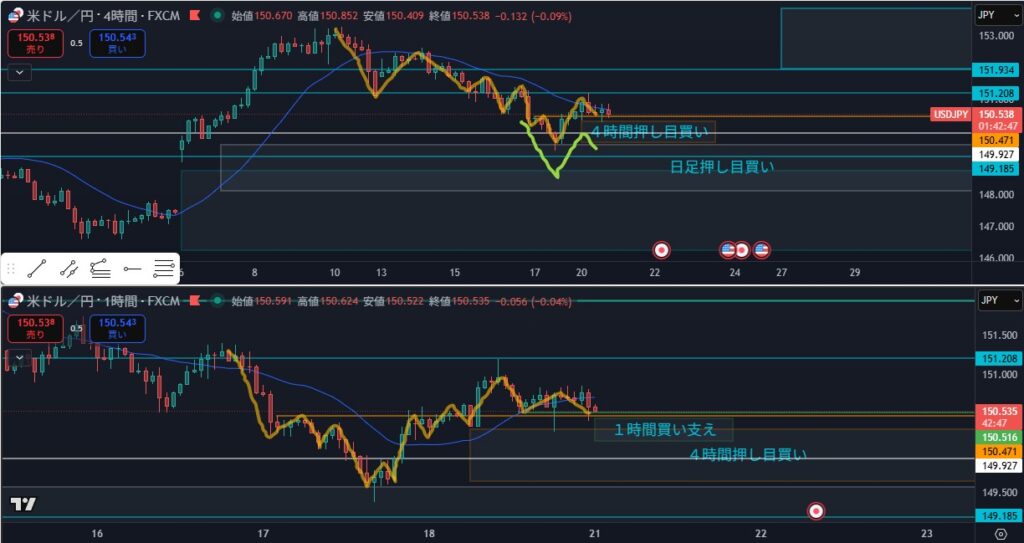
Task: Click the 151.934 price label on axis
Action: point(996,70)
